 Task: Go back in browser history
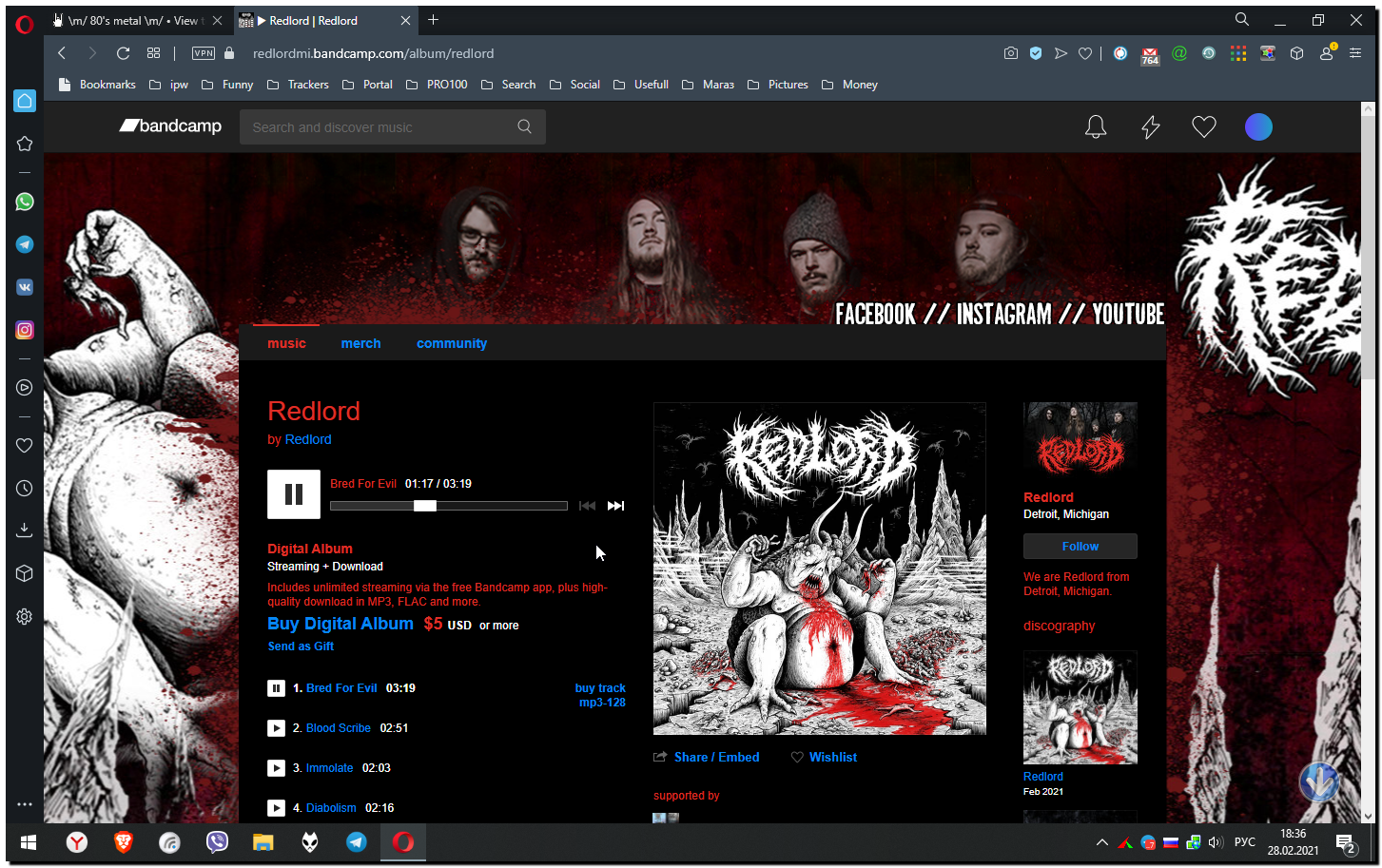(x=62, y=53)
